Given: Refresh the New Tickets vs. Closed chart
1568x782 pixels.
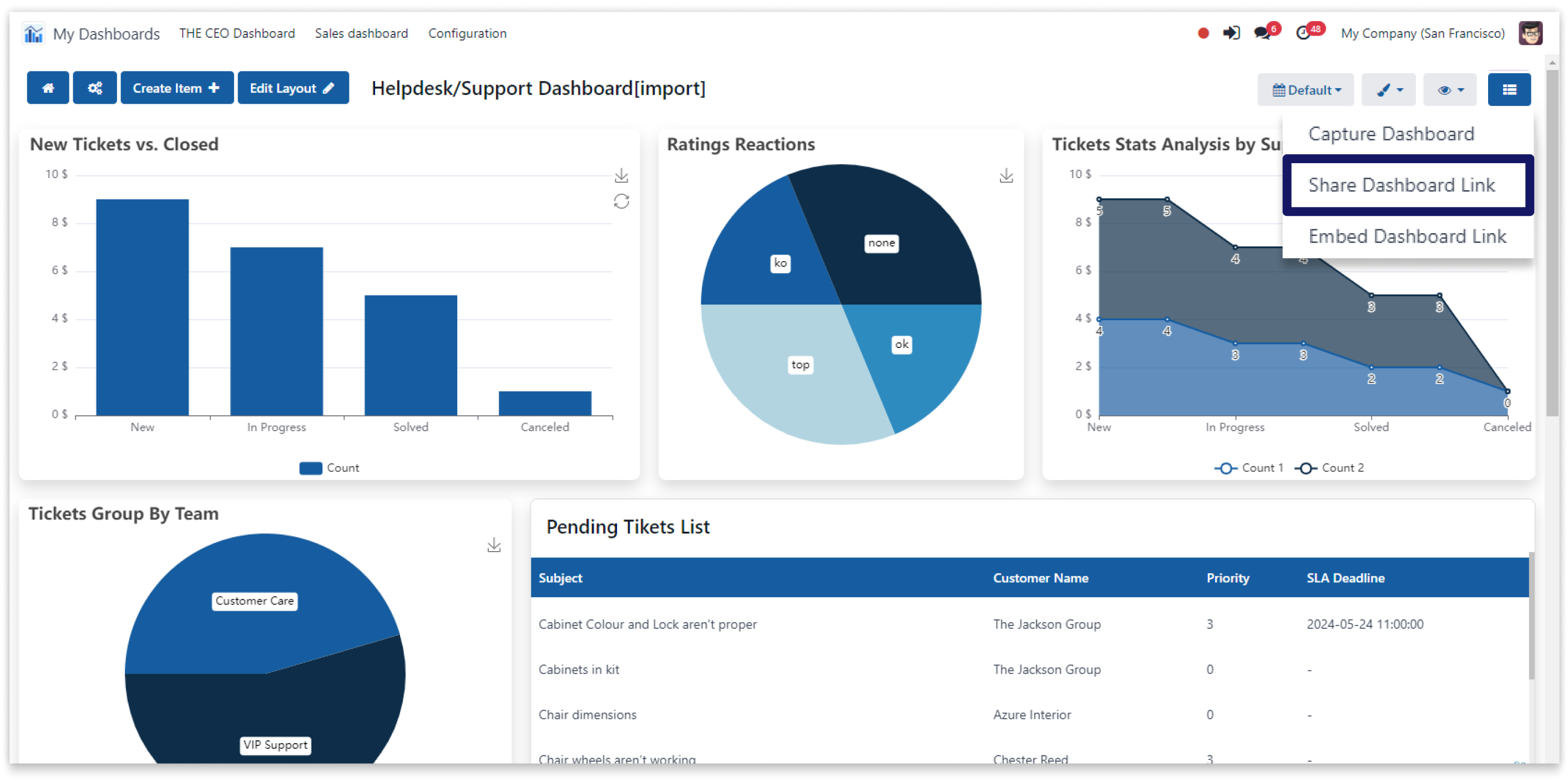Looking at the screenshot, I should coord(621,201).
